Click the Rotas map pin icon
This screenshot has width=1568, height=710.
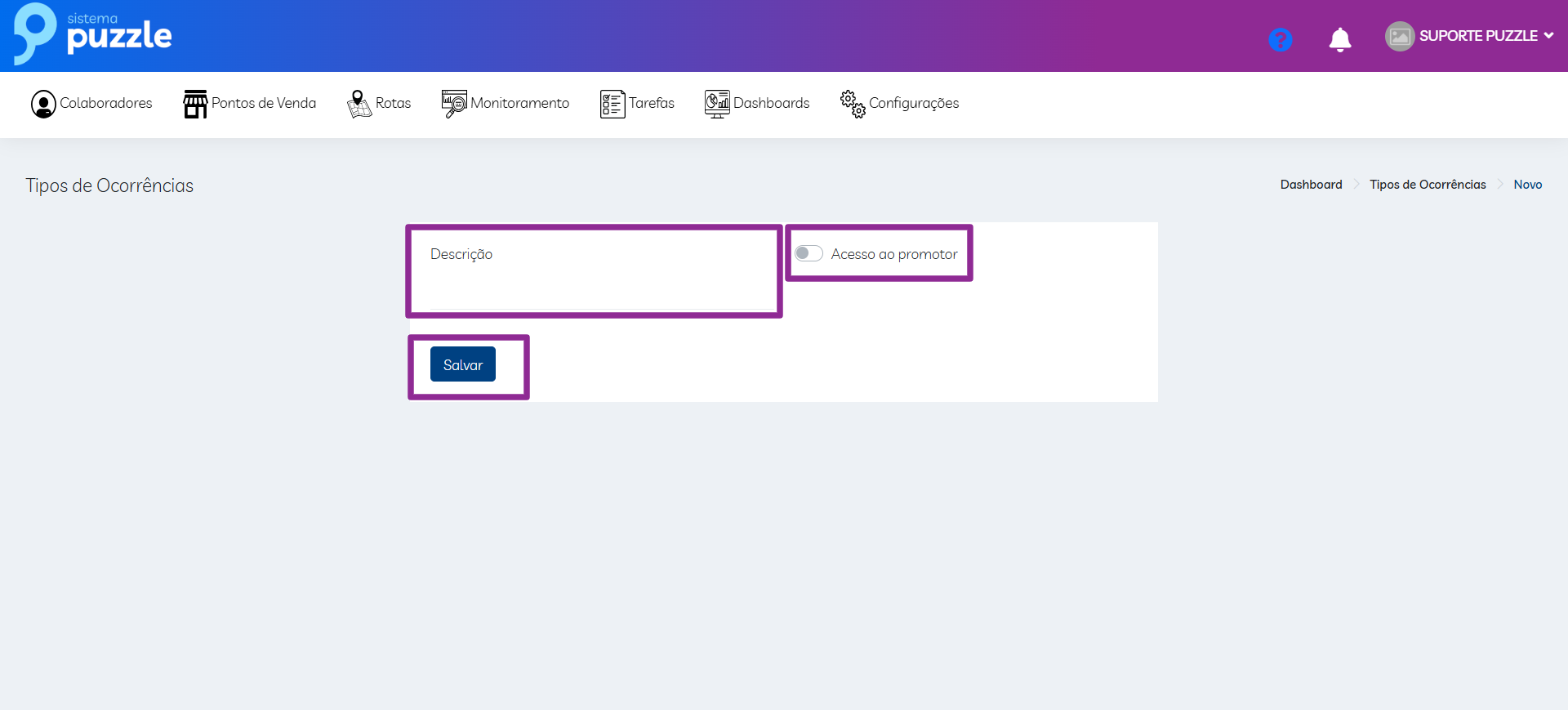coord(359,104)
